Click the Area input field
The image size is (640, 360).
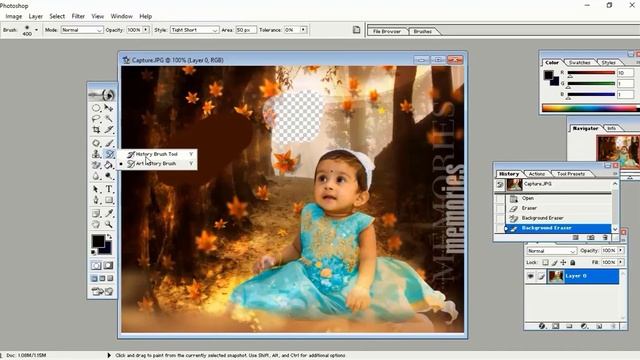246,30
